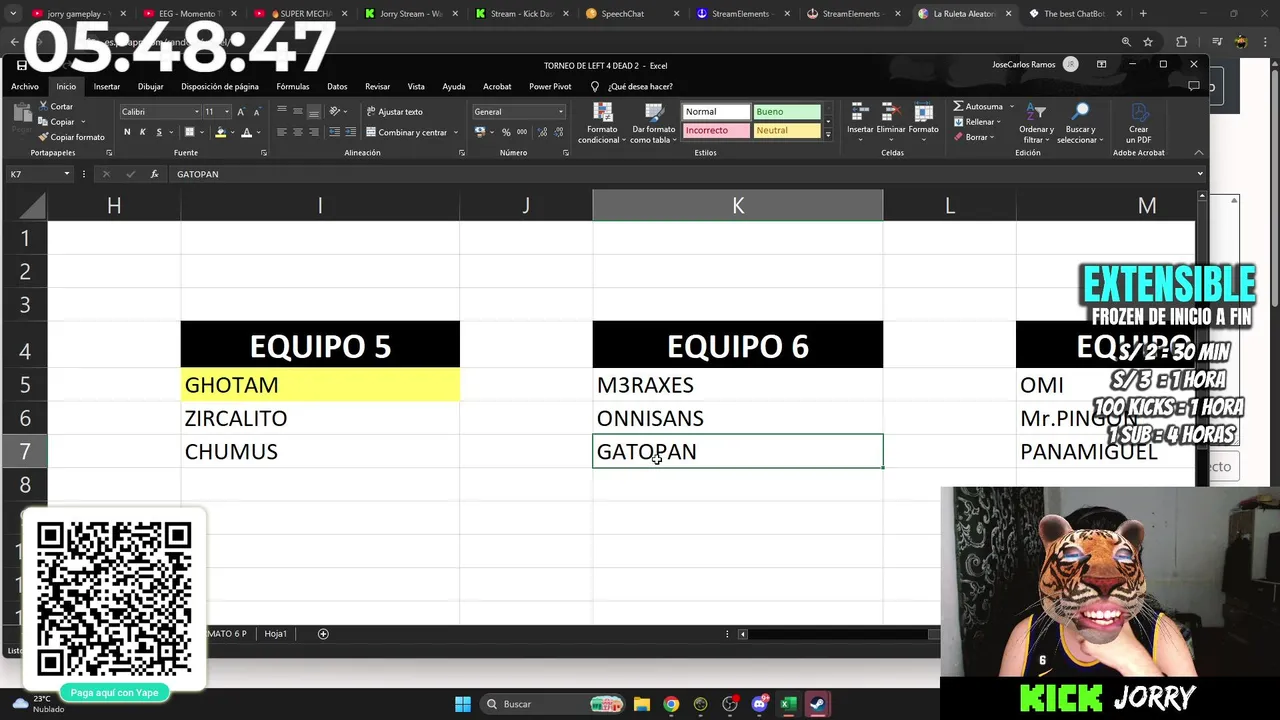Click the decrease decimals icon
Image resolution: width=1280 pixels, height=720 pixels.
point(557,132)
